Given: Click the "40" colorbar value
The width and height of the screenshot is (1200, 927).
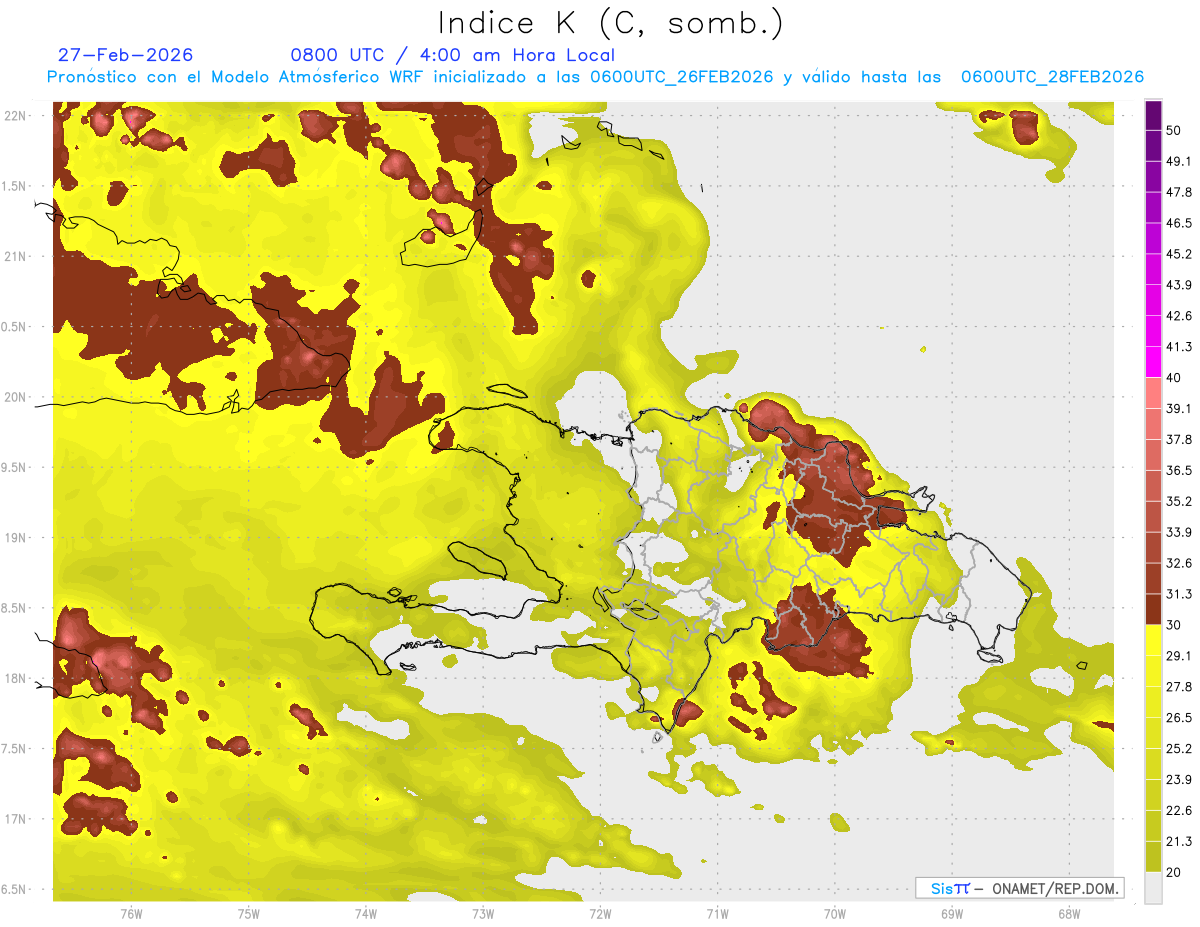Looking at the screenshot, I should [x=1174, y=378].
